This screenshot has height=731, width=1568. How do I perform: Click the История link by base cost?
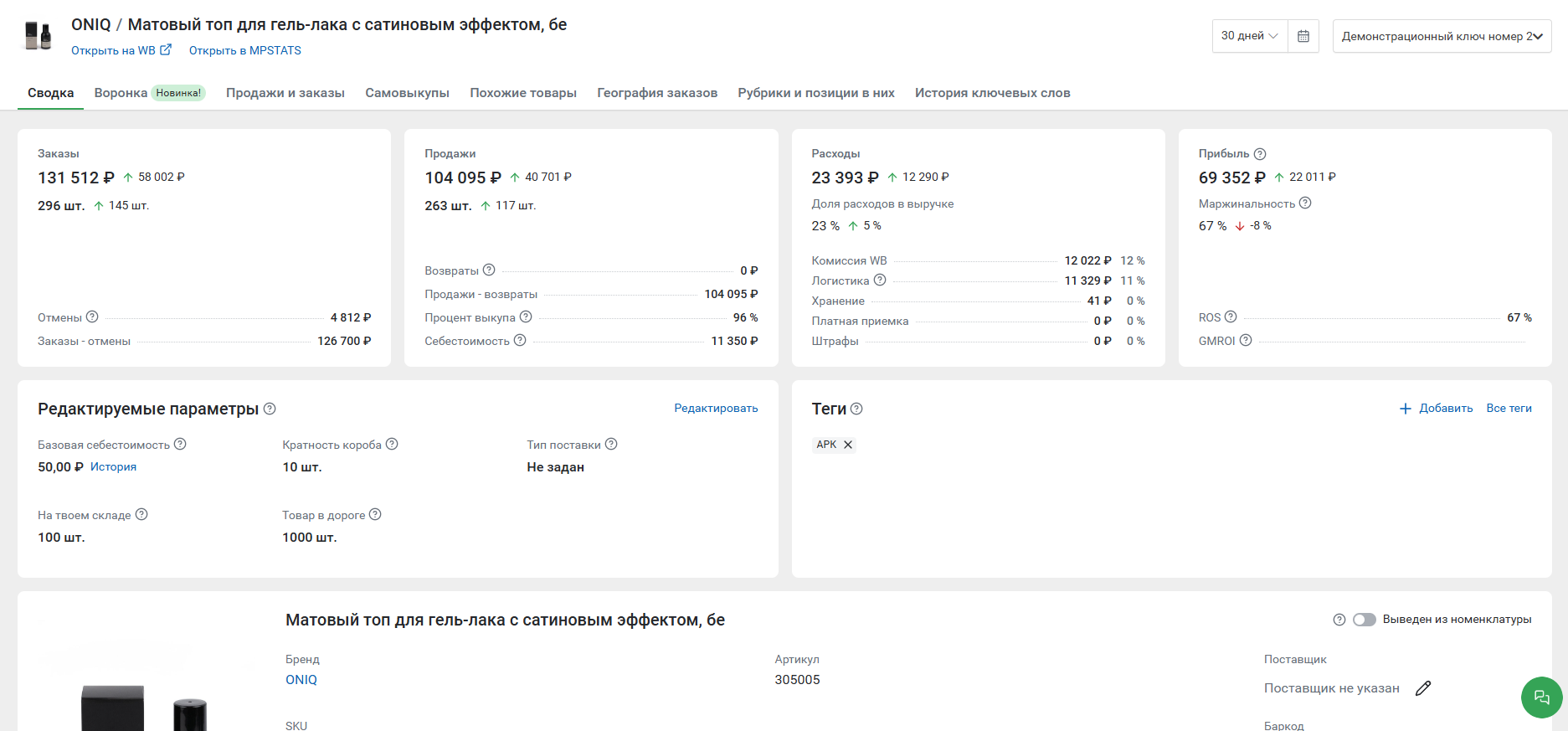[113, 466]
